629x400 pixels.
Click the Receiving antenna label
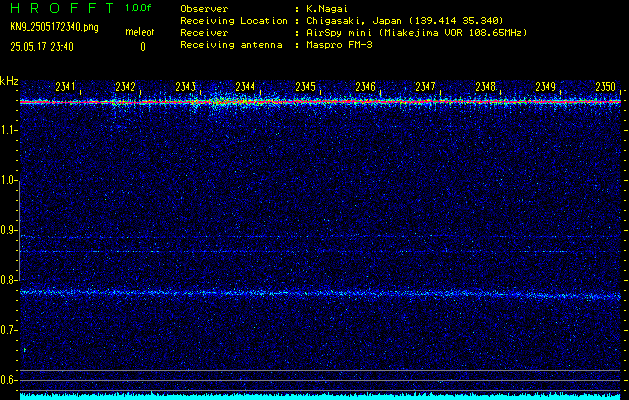point(231,45)
